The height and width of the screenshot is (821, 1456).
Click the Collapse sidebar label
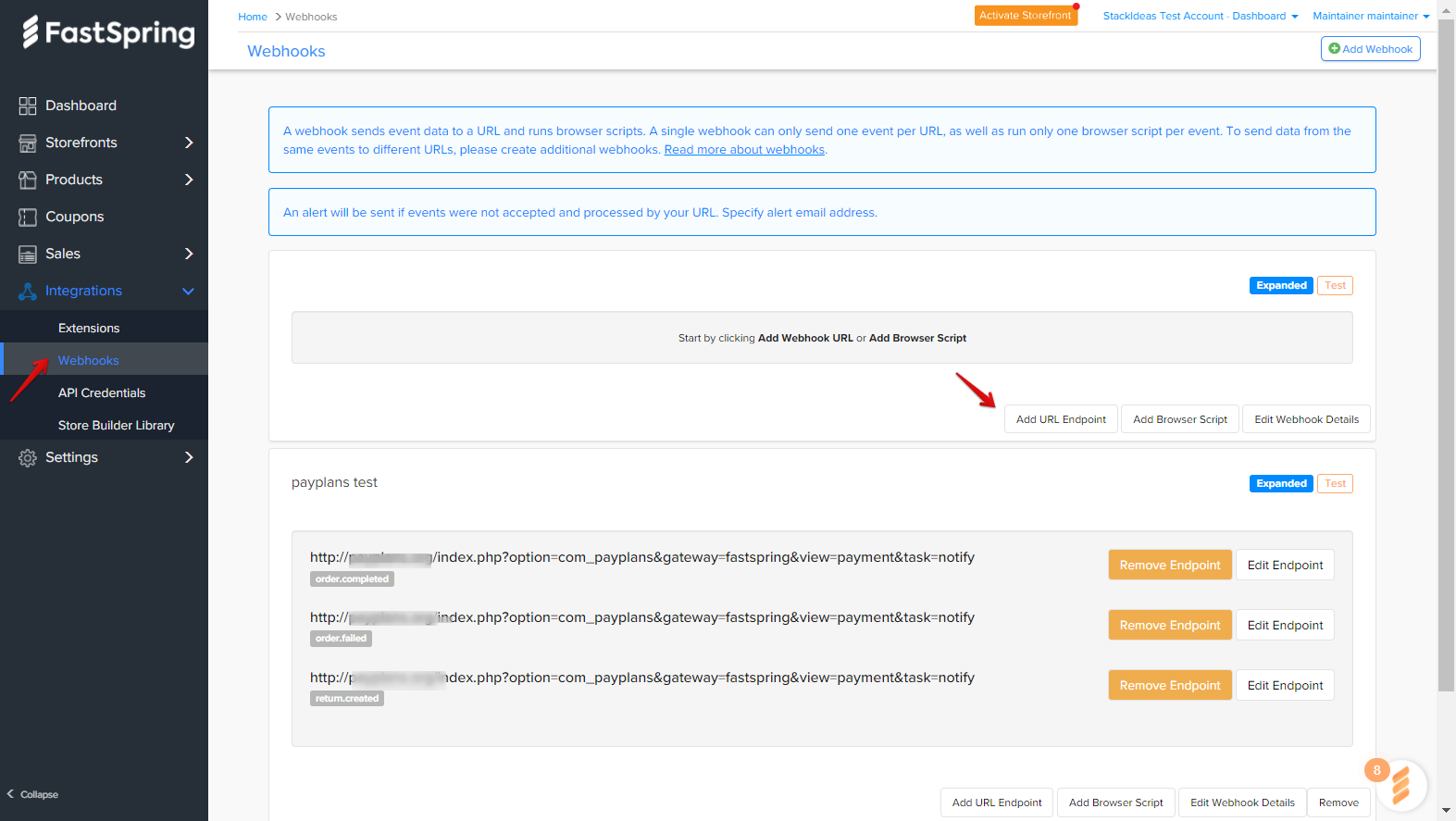point(39,794)
